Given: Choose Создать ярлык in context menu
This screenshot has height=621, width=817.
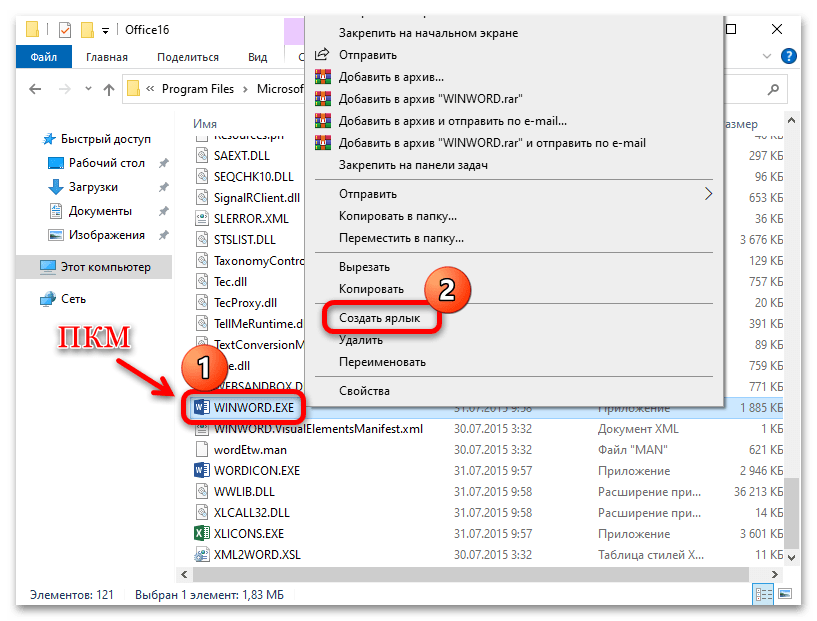Looking at the screenshot, I should (x=379, y=318).
